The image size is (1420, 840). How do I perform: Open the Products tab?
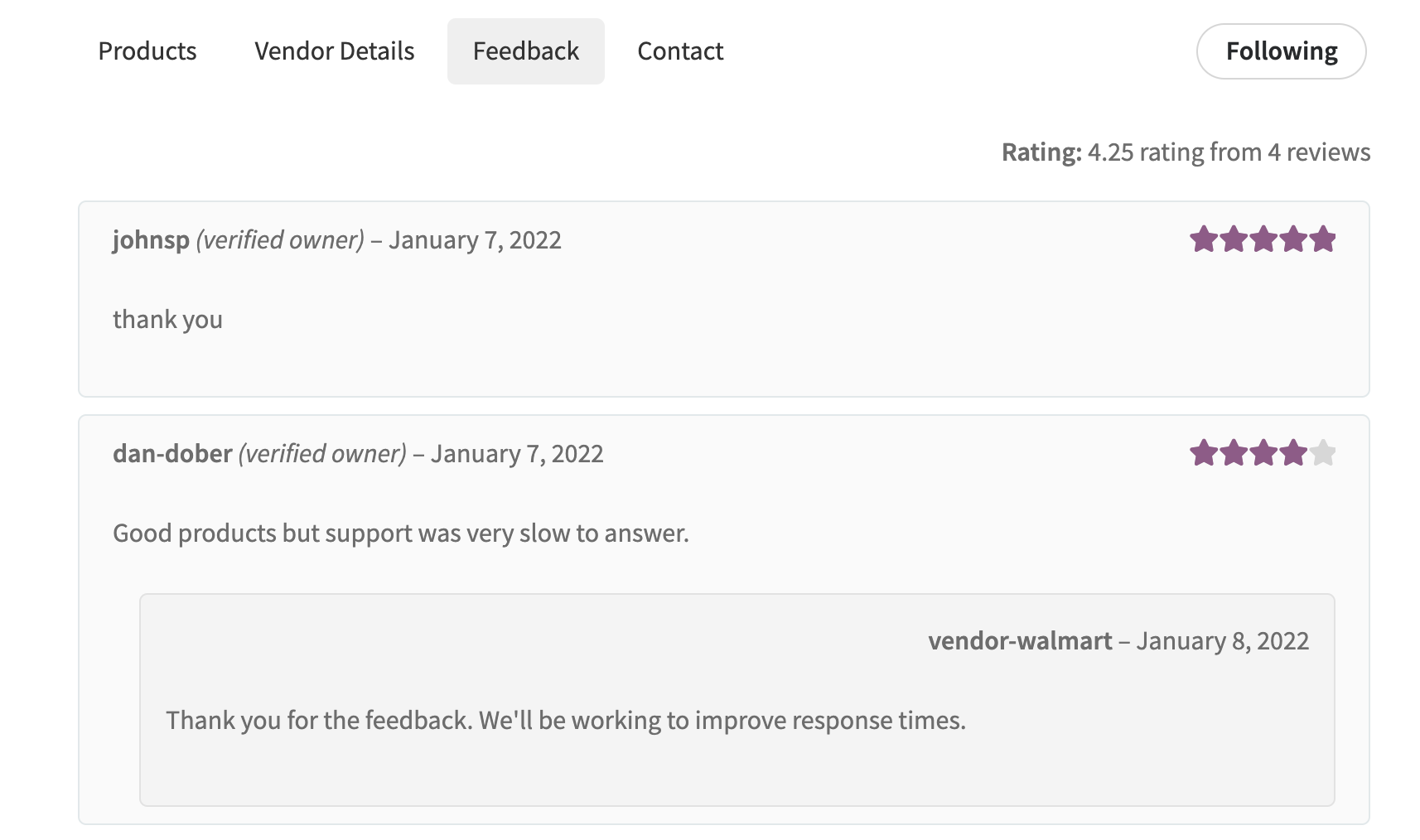(147, 51)
